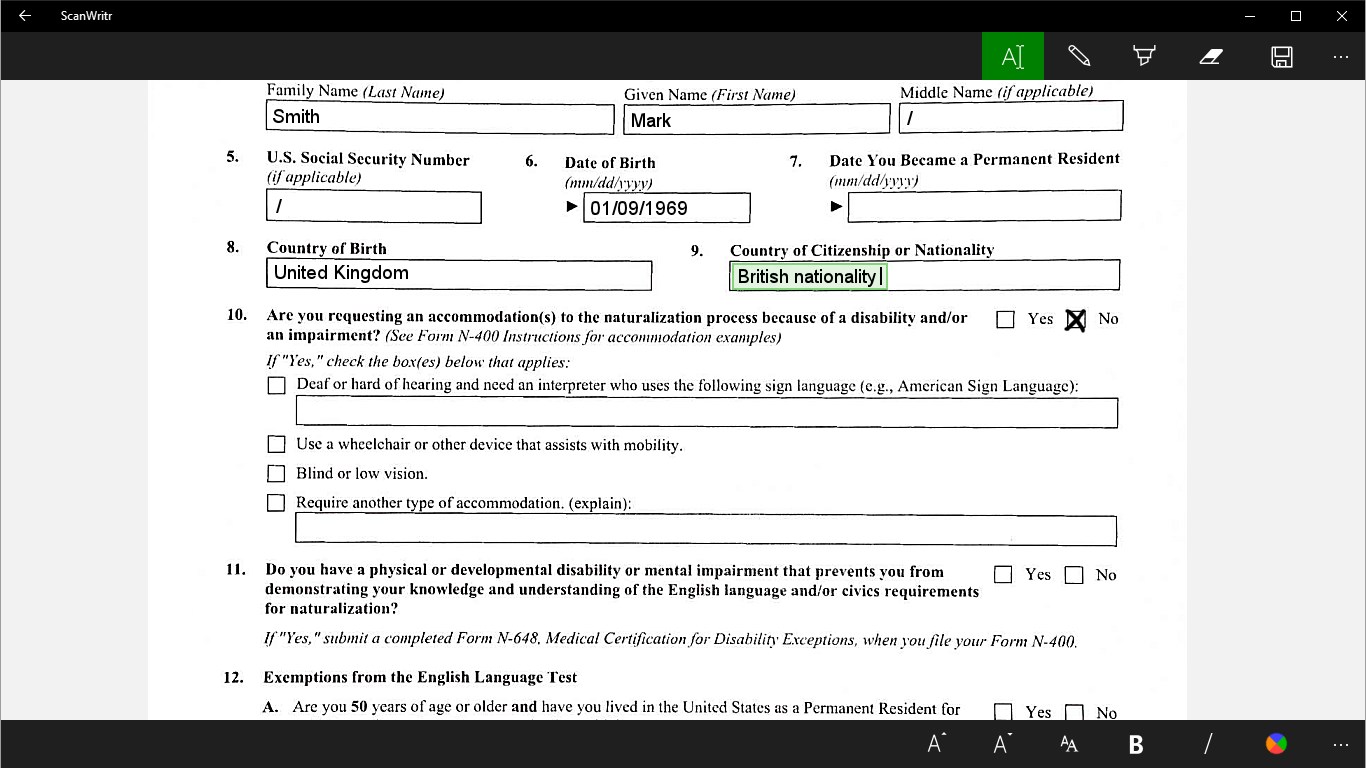Select the highlighter marker tool
The width and height of the screenshot is (1366, 768).
pyautogui.click(x=1145, y=56)
